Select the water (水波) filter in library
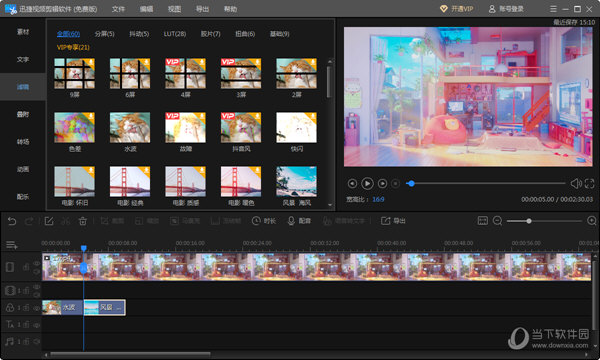This screenshot has height=360, width=600. pyautogui.click(x=130, y=127)
